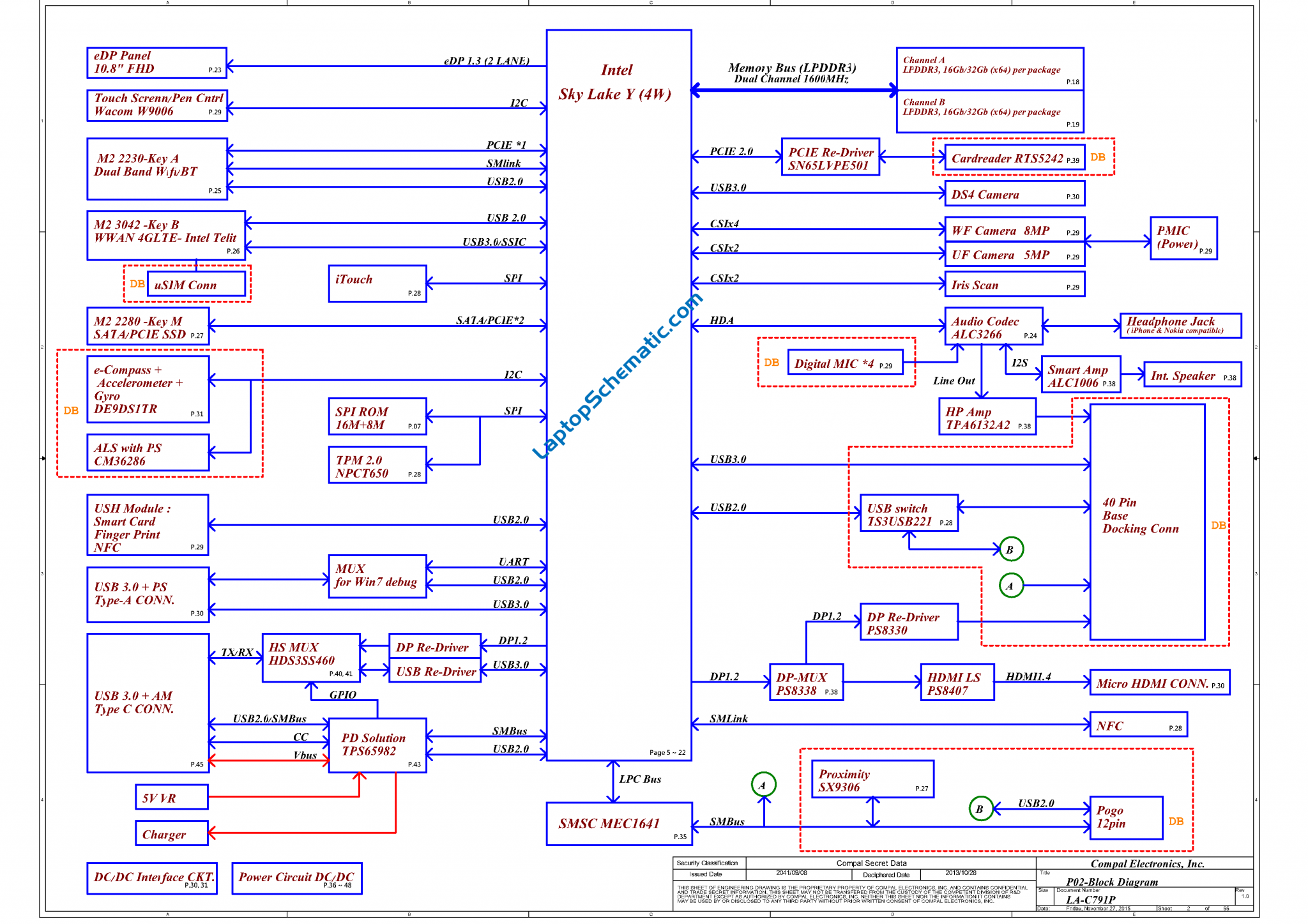
Task: Select the DC/DC Interface CKT block
Action: tap(152, 879)
